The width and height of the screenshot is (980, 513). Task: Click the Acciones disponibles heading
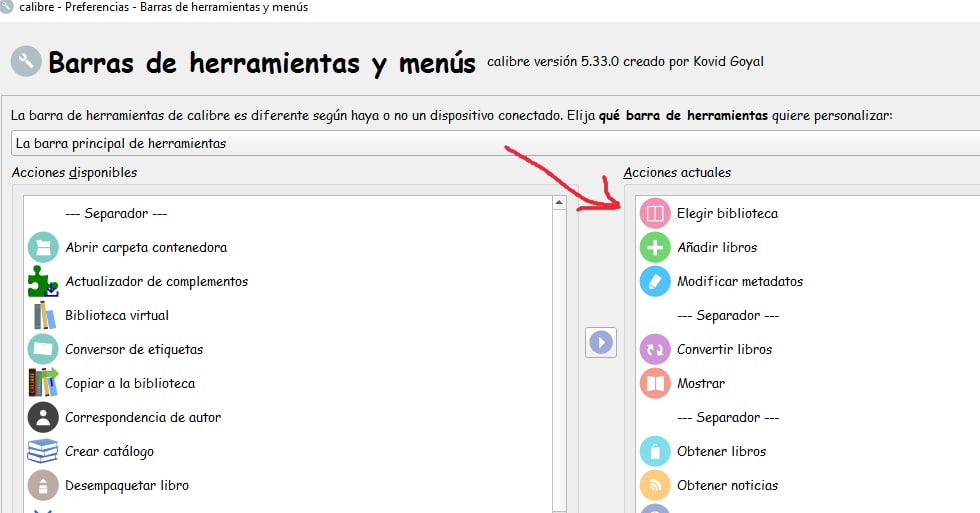click(x=74, y=172)
